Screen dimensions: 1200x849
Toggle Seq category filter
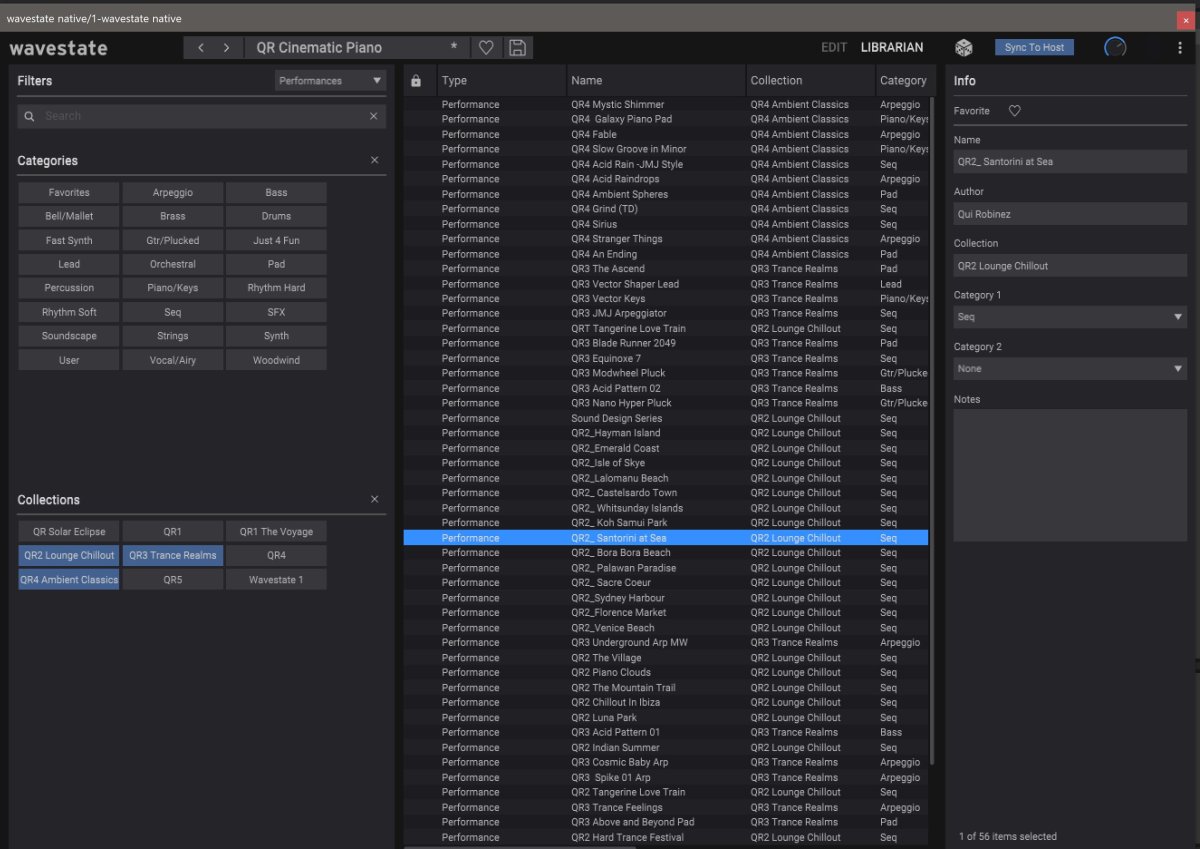[x=172, y=312]
